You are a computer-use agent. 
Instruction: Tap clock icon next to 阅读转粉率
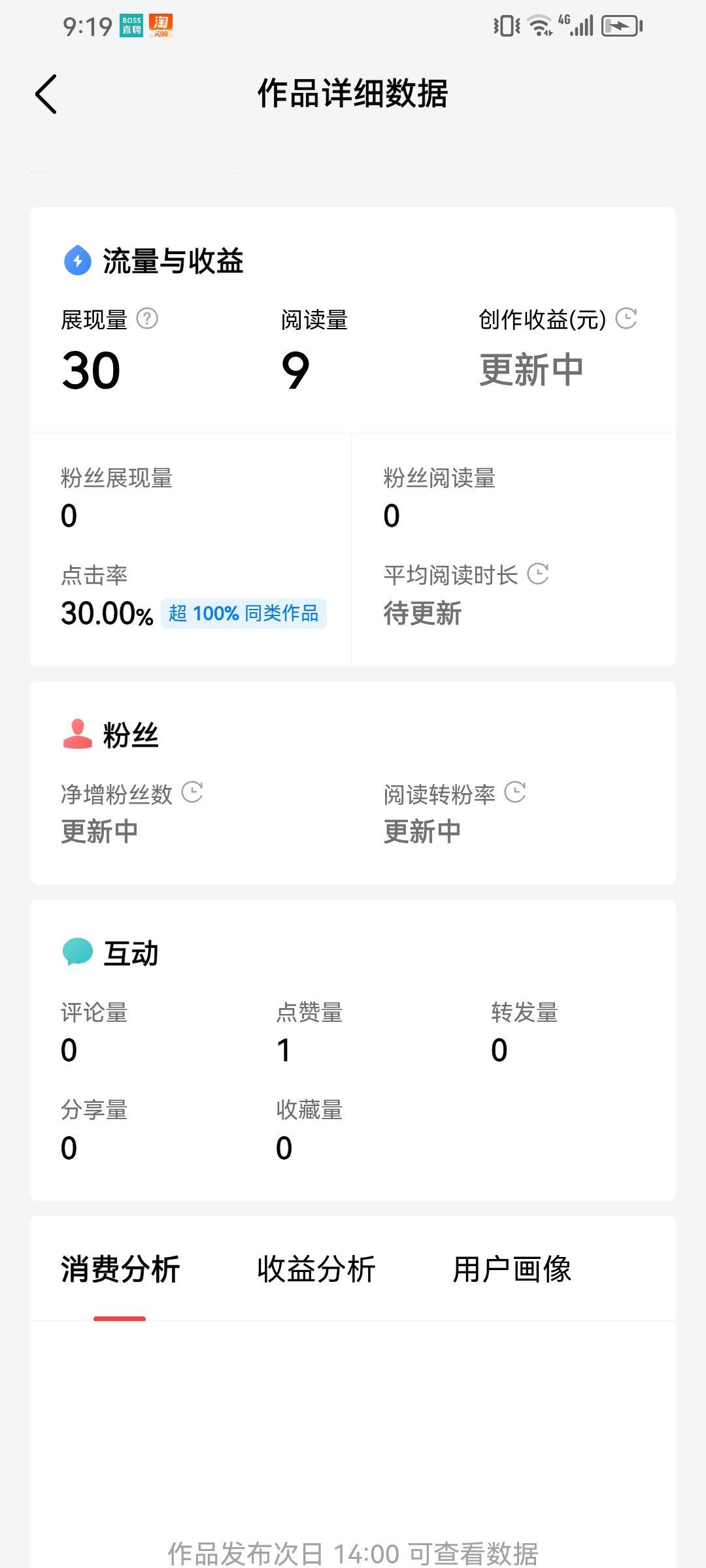515,792
